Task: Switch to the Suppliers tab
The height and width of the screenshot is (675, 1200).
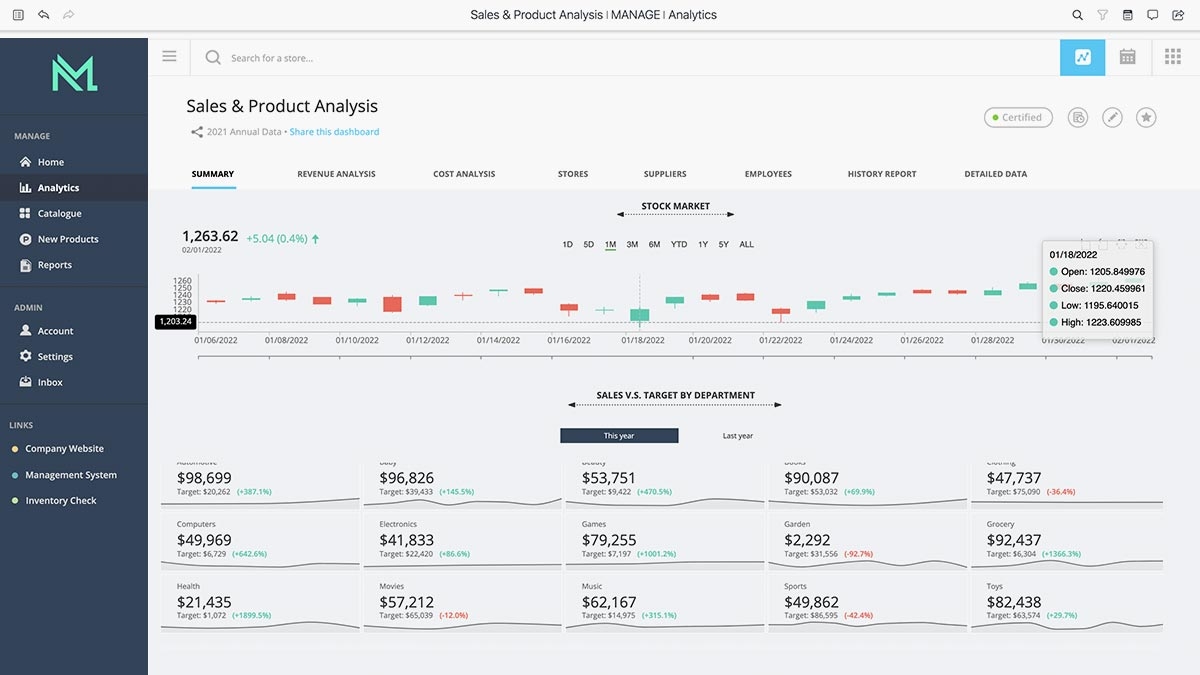Action: 665,174
